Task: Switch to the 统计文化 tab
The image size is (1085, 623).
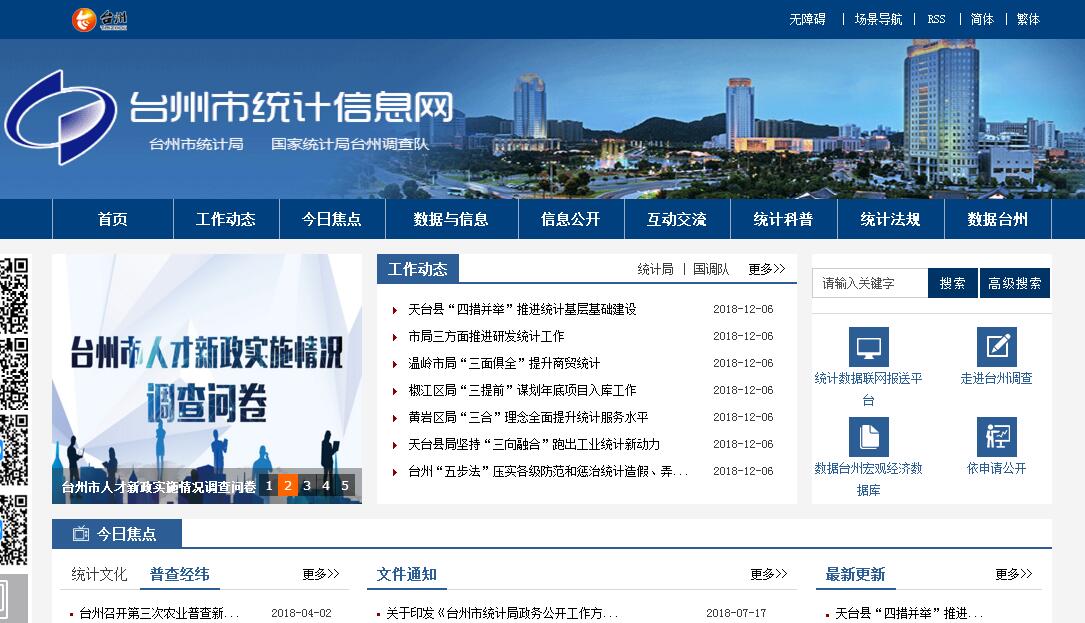Action: click(99, 574)
